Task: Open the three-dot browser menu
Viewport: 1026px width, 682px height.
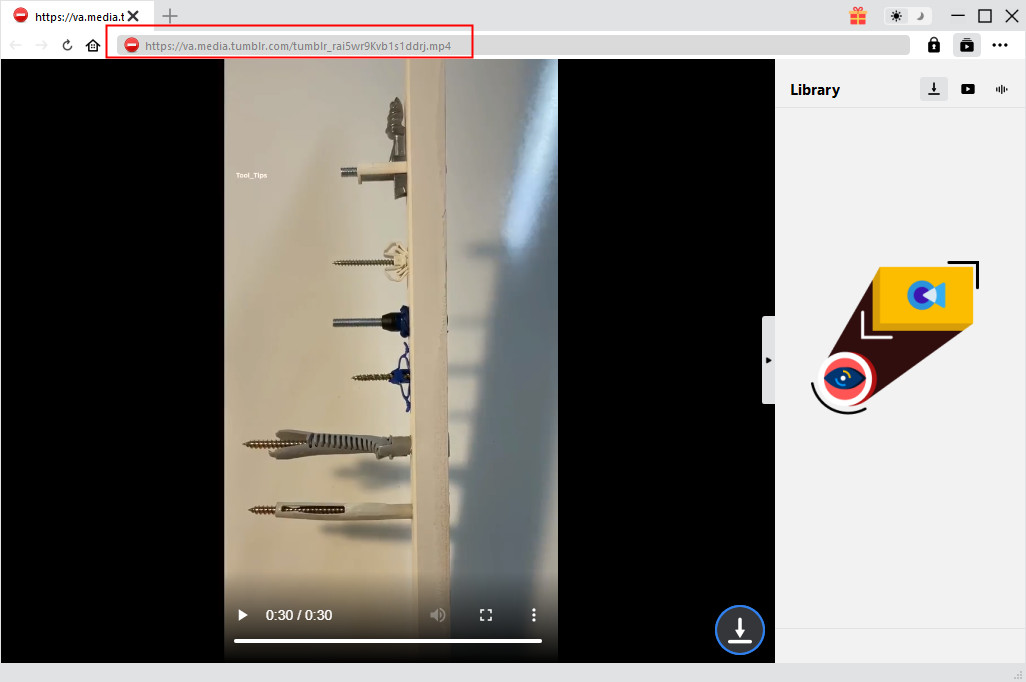Action: pos(1000,45)
